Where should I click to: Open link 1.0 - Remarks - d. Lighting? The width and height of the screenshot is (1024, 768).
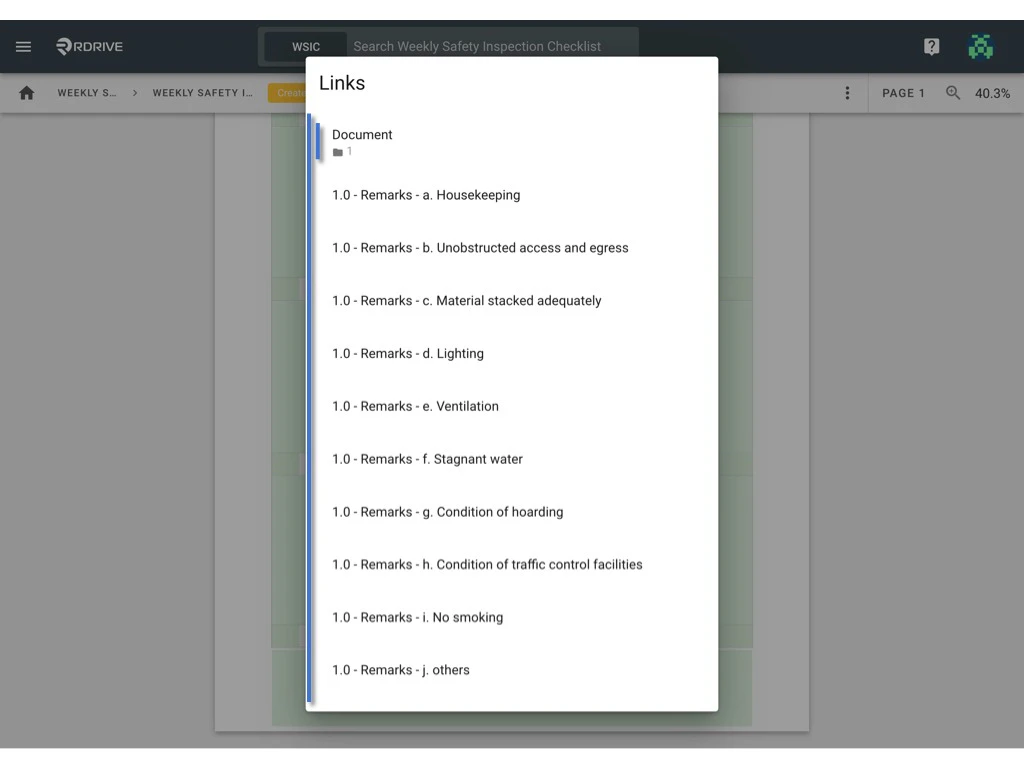click(408, 353)
